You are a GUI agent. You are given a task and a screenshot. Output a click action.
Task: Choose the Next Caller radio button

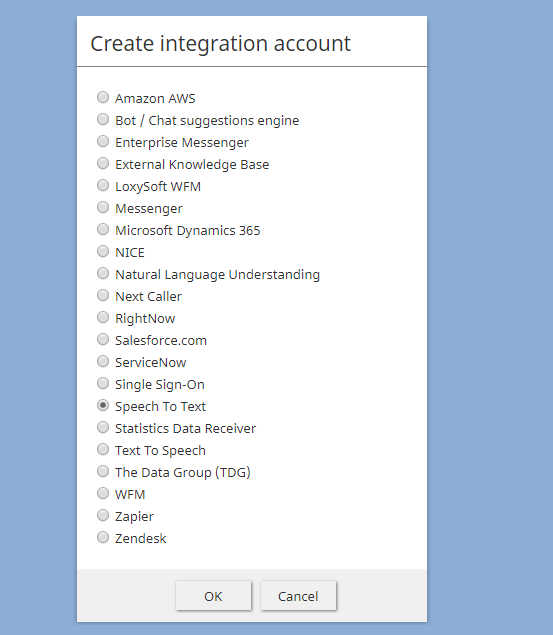pyautogui.click(x=103, y=295)
